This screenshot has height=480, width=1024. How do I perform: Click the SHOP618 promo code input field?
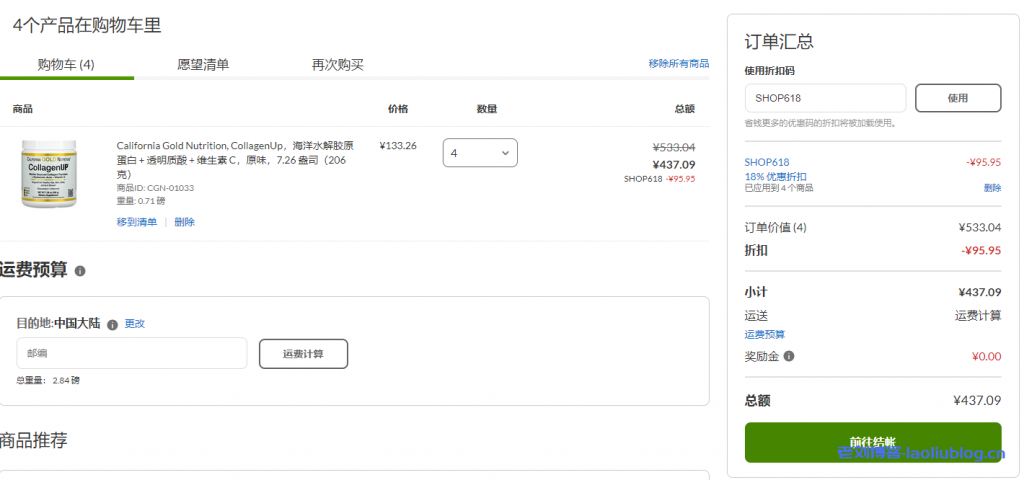pyautogui.click(x=825, y=98)
